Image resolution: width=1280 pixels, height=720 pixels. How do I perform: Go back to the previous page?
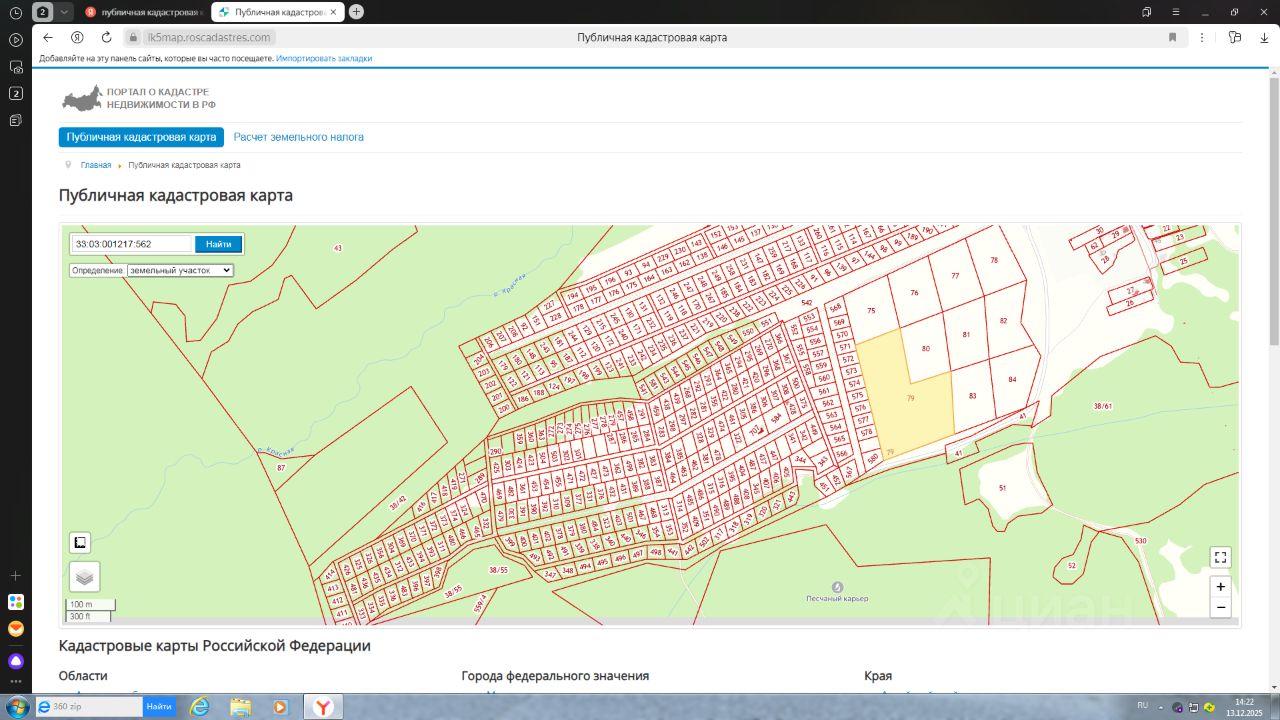pos(48,37)
